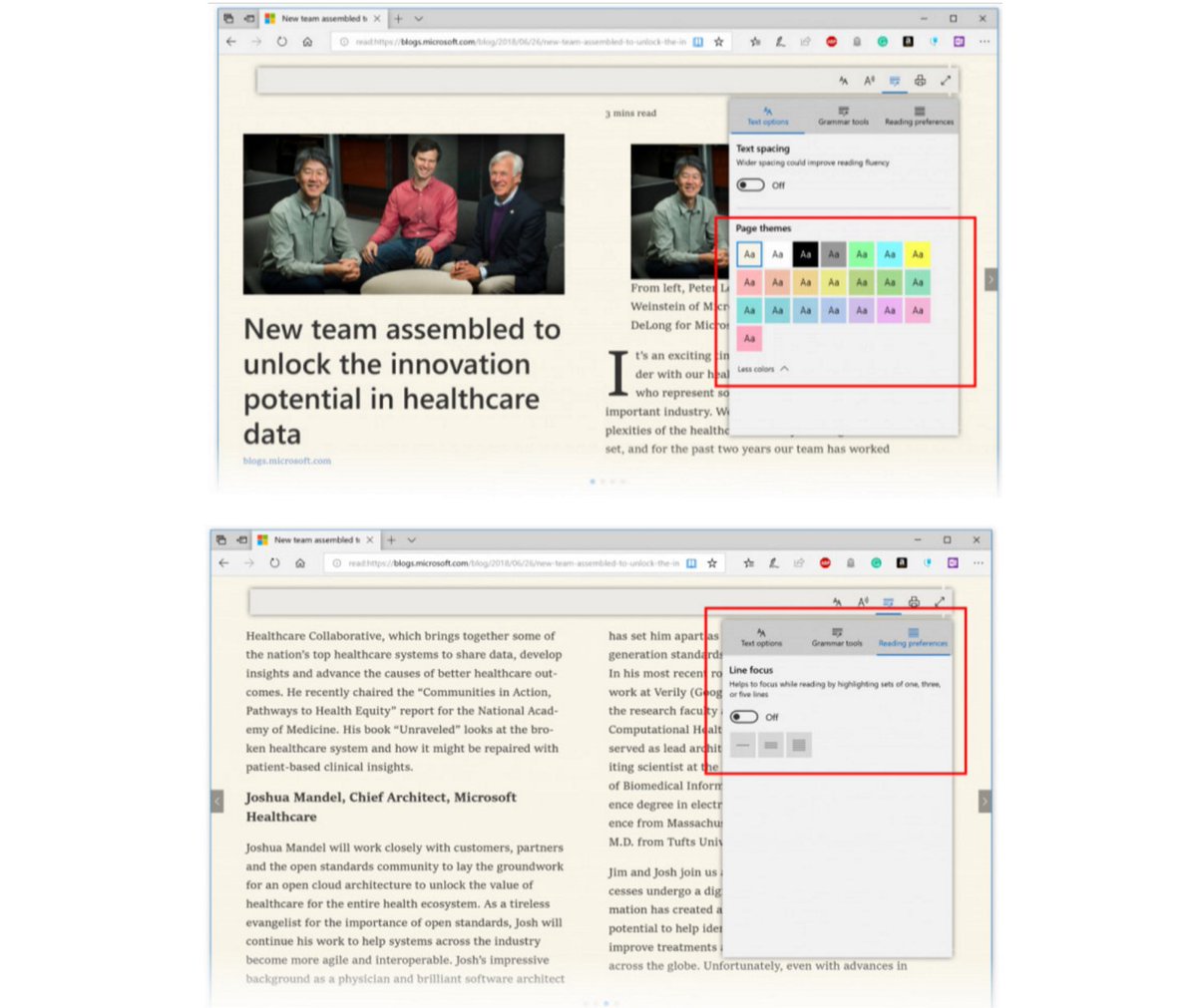Open favorites hub icon in Line focus window
The image size is (1197, 1008).
(x=748, y=563)
